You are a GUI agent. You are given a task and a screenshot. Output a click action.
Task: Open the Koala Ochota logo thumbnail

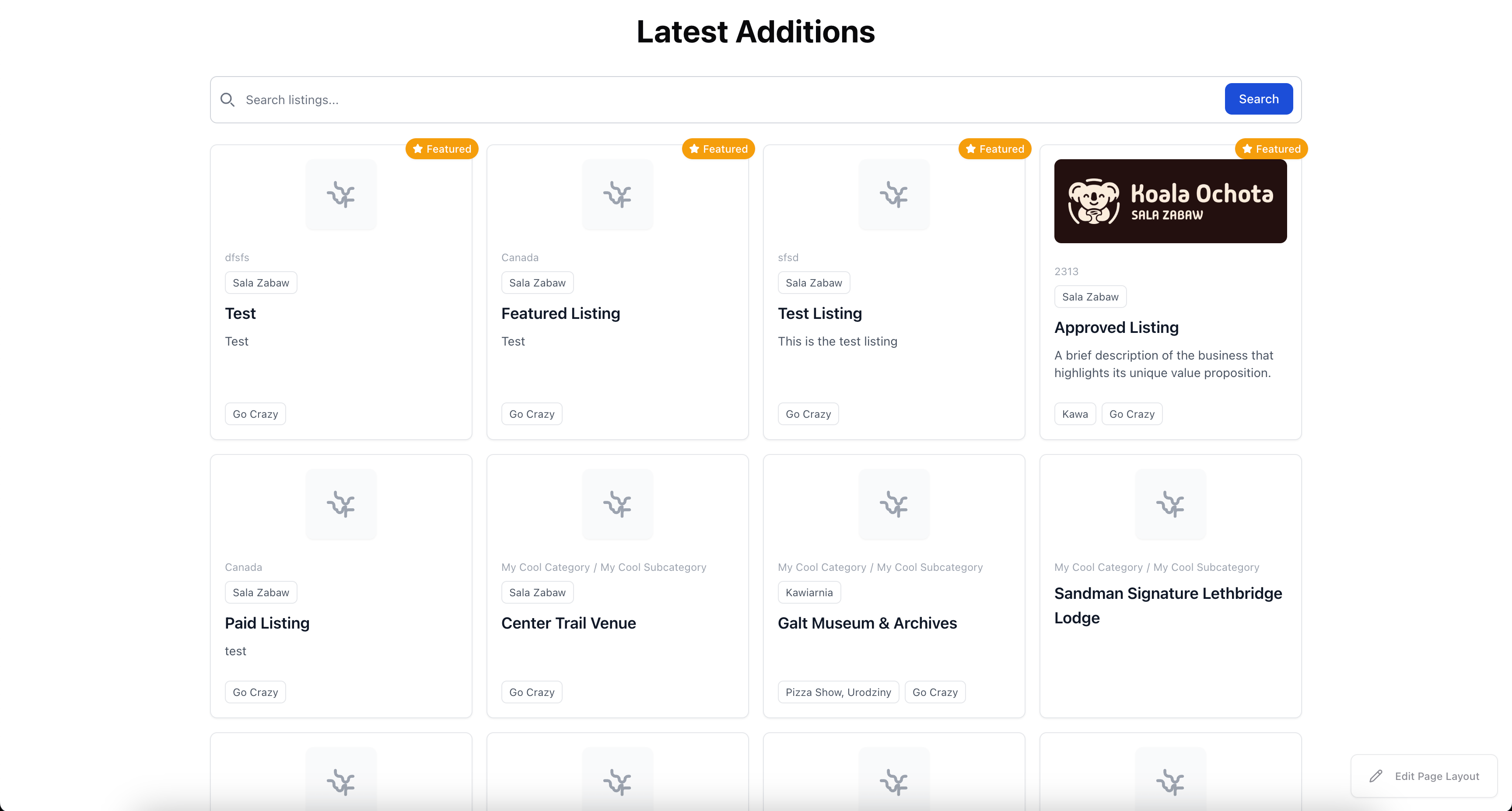(1170, 201)
